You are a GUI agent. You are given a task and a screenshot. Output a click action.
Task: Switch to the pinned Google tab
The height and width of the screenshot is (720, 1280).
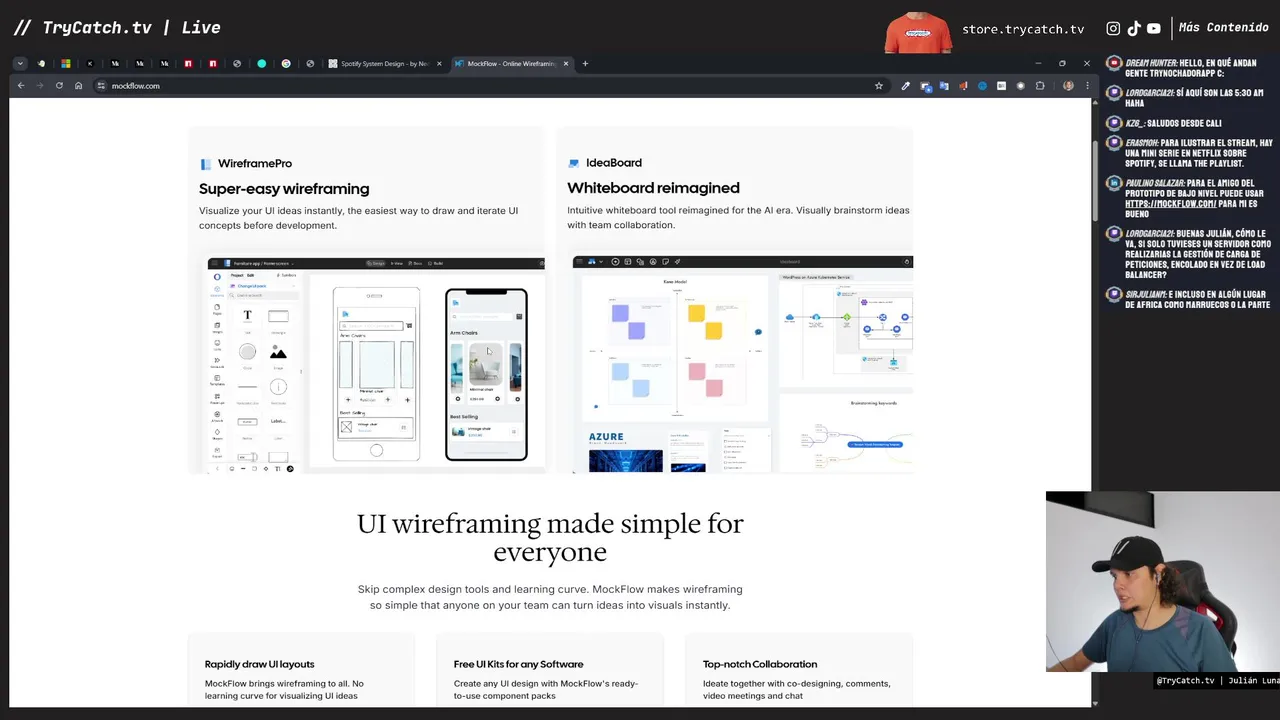pos(286,63)
